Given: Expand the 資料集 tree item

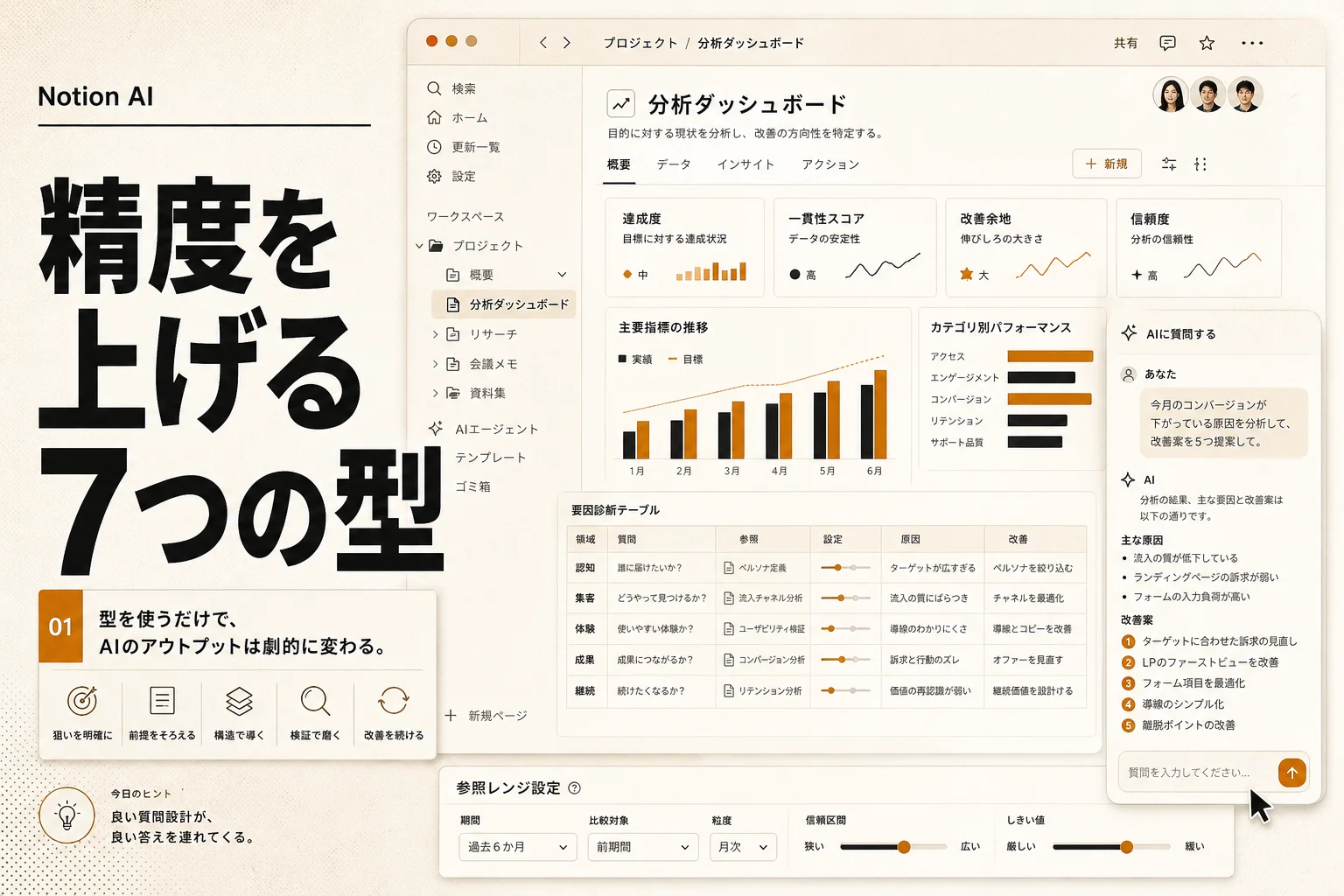Looking at the screenshot, I should 435,393.
